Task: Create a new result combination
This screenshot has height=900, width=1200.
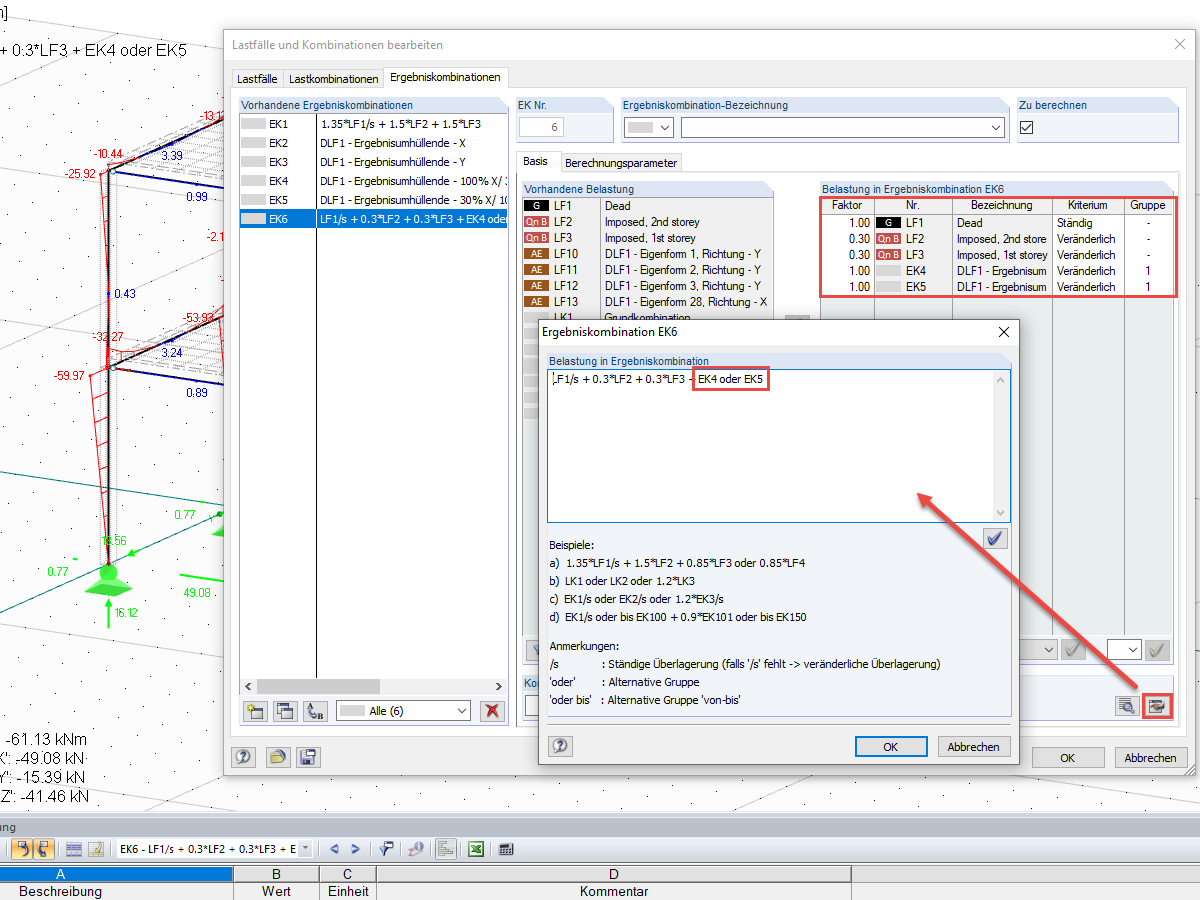Action: coord(255,711)
